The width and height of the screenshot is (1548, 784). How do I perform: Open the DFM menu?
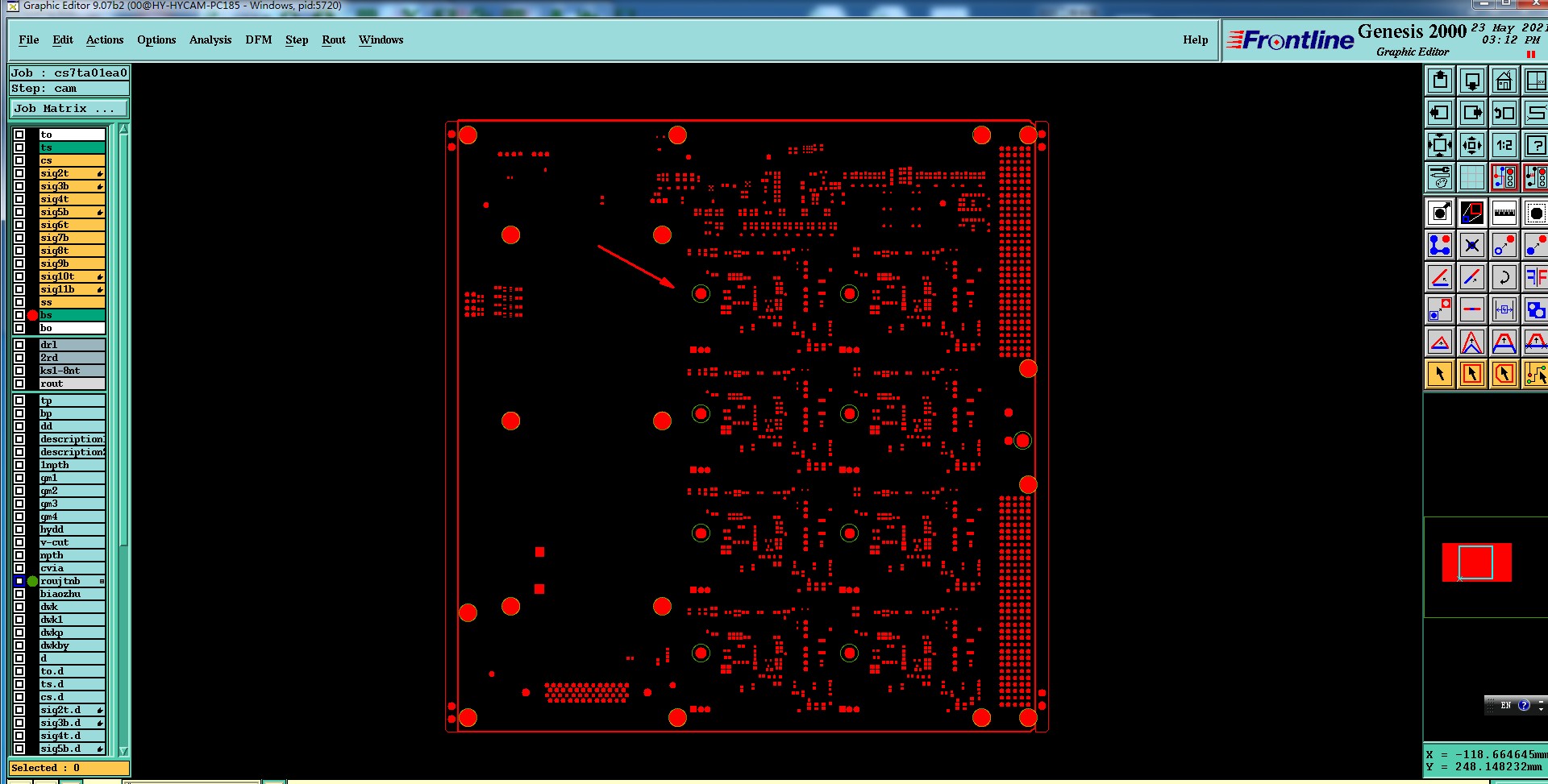click(x=259, y=39)
